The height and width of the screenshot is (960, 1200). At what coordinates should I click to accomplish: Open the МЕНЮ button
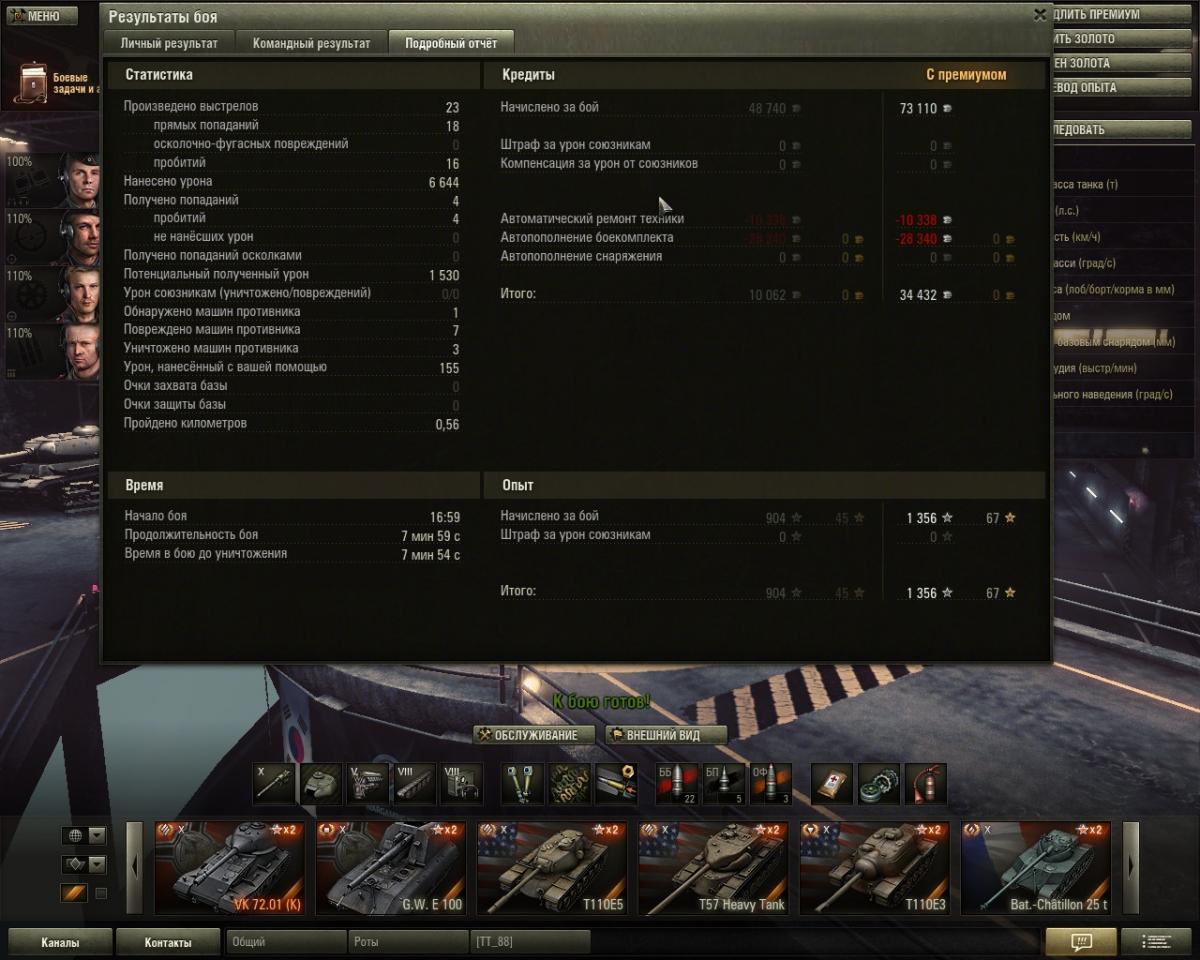pos(40,16)
